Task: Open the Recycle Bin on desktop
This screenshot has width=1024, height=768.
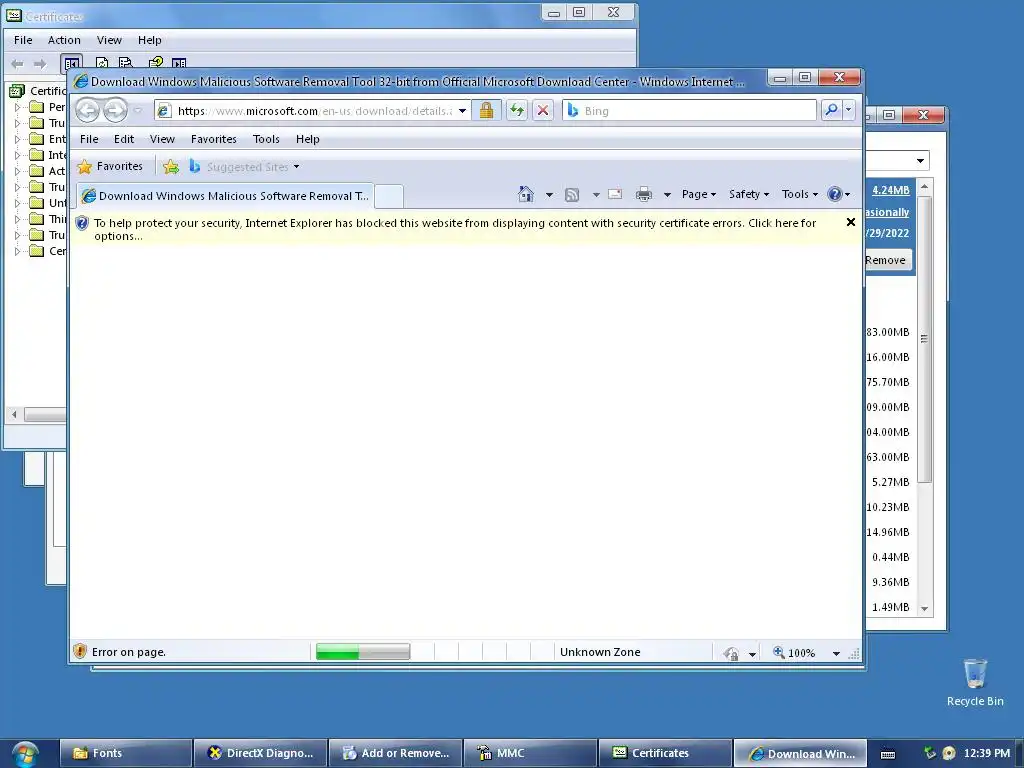Action: click(x=975, y=682)
